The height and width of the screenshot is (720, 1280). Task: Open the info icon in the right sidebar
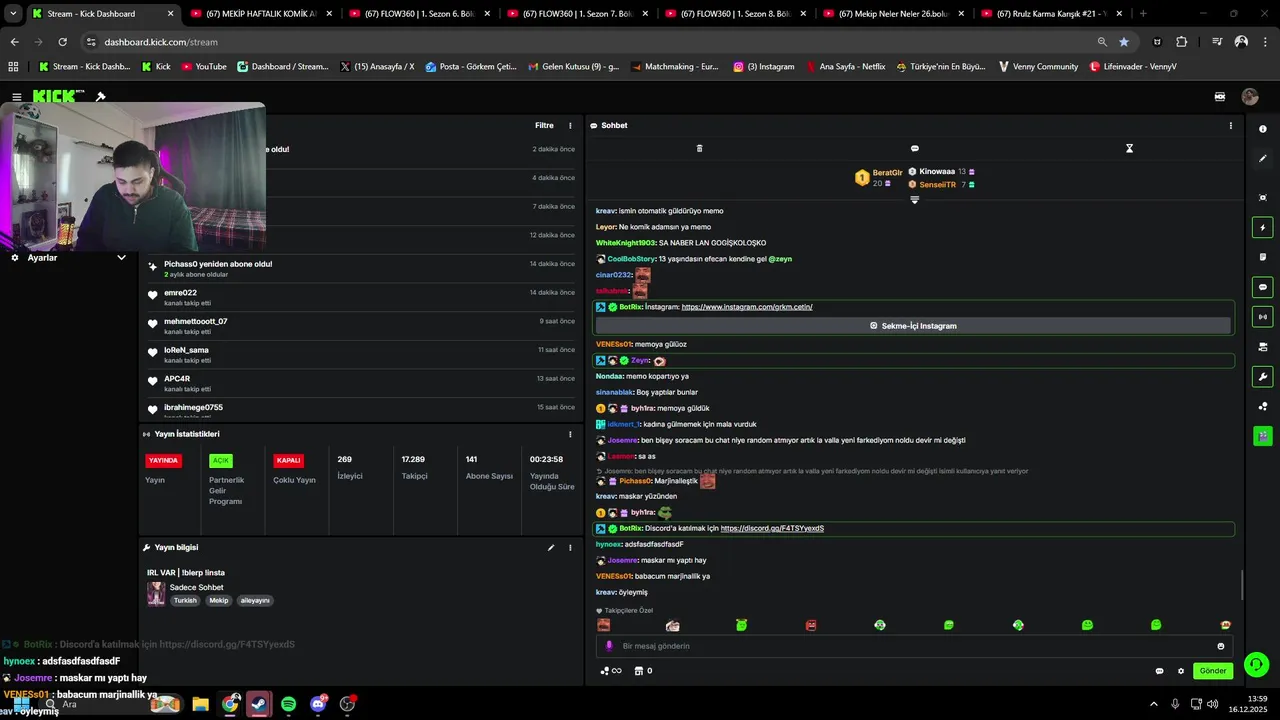click(x=1262, y=129)
